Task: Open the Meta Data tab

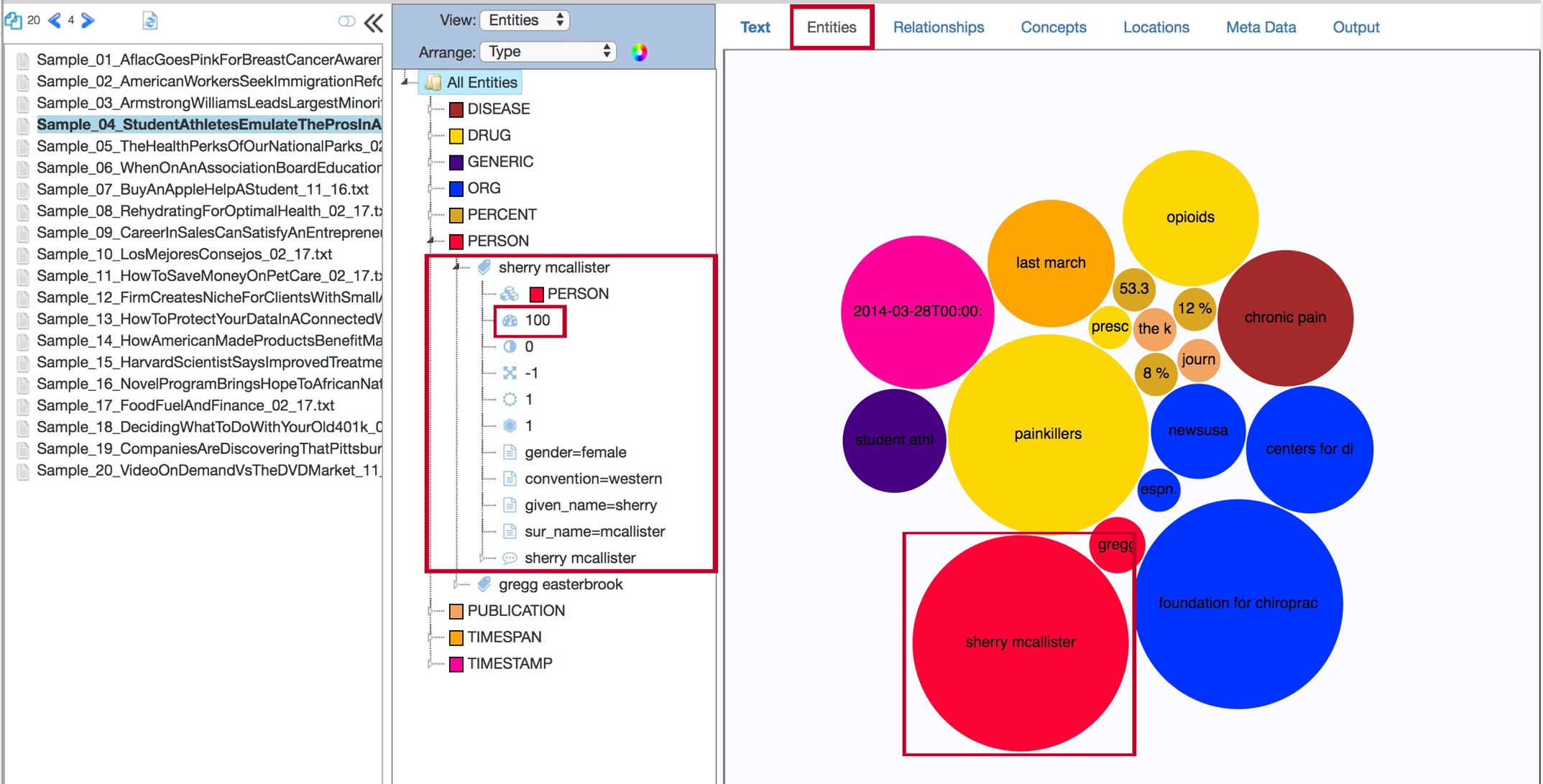Action: [1261, 27]
